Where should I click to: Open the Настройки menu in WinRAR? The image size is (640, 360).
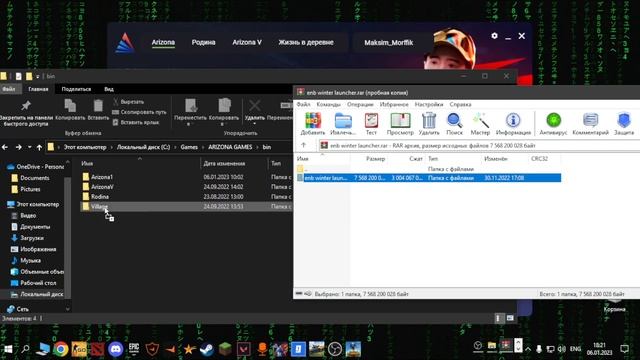point(429,104)
